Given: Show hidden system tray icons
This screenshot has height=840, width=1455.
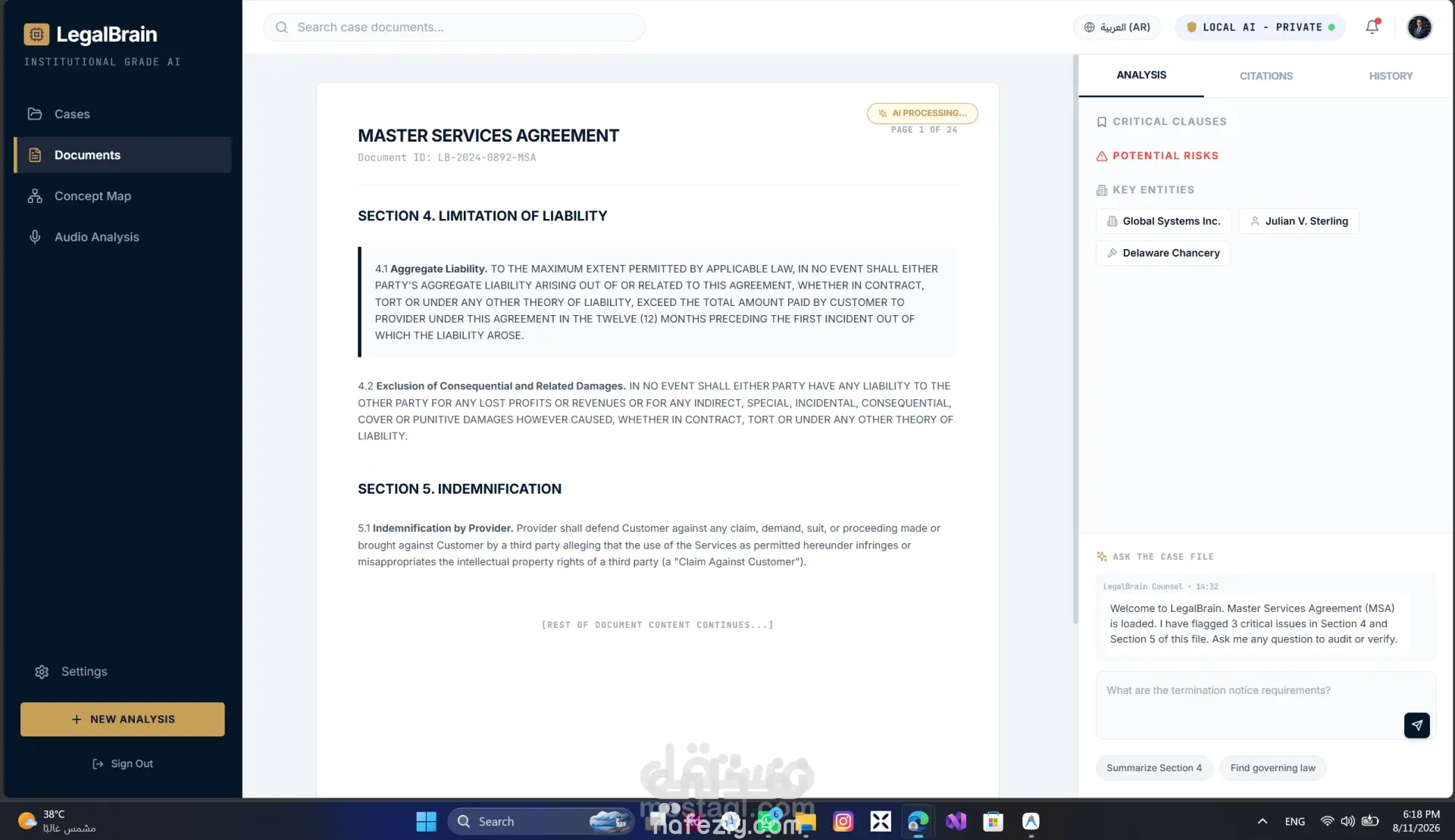Looking at the screenshot, I should click(1262, 821).
